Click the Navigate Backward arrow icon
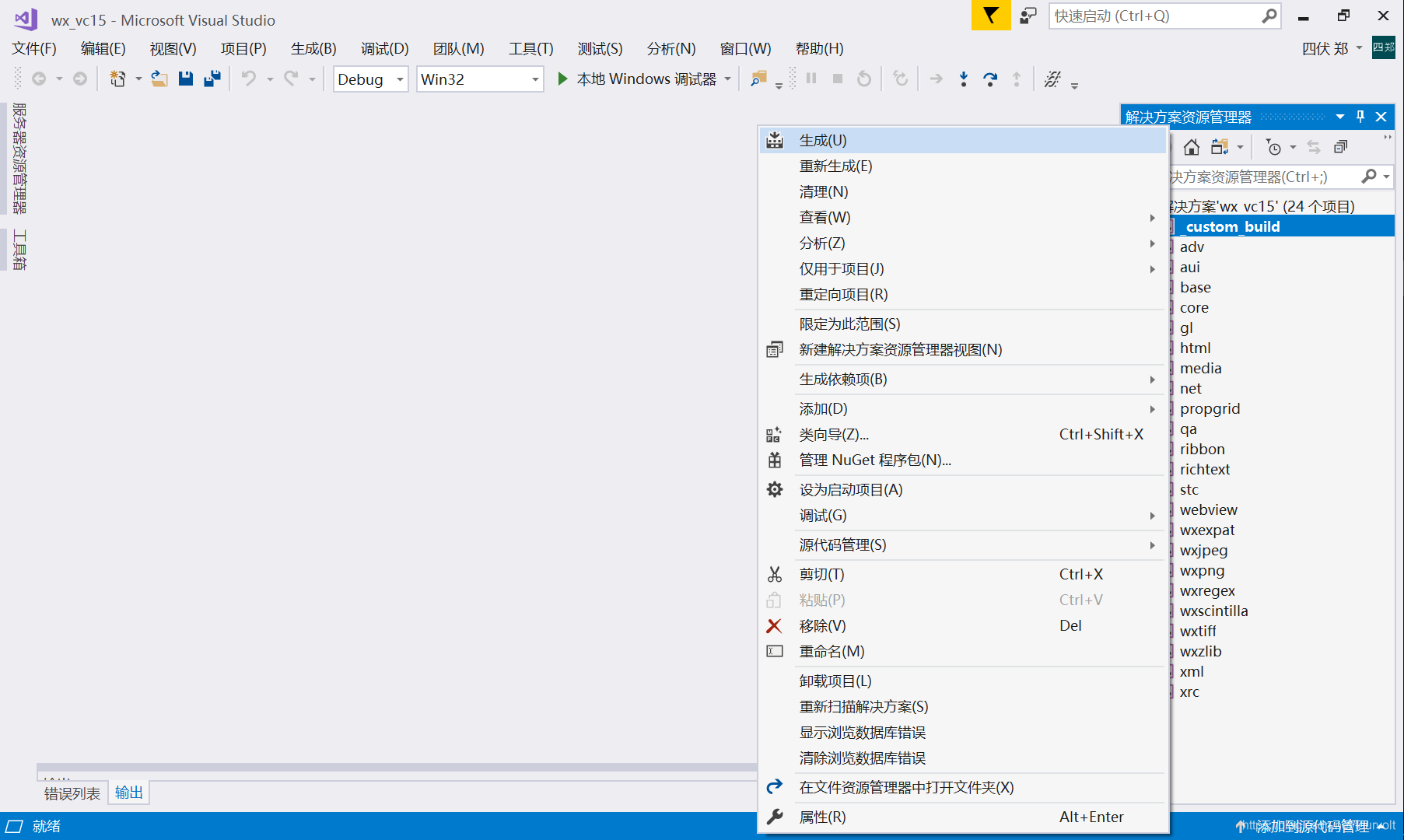Image resolution: width=1404 pixels, height=840 pixels. point(39,79)
